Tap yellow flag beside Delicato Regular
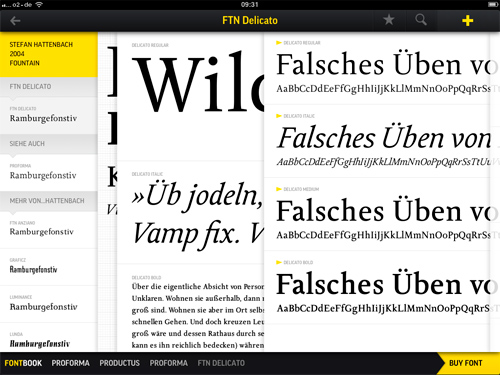This screenshot has width=500, height=375. coord(279,43)
